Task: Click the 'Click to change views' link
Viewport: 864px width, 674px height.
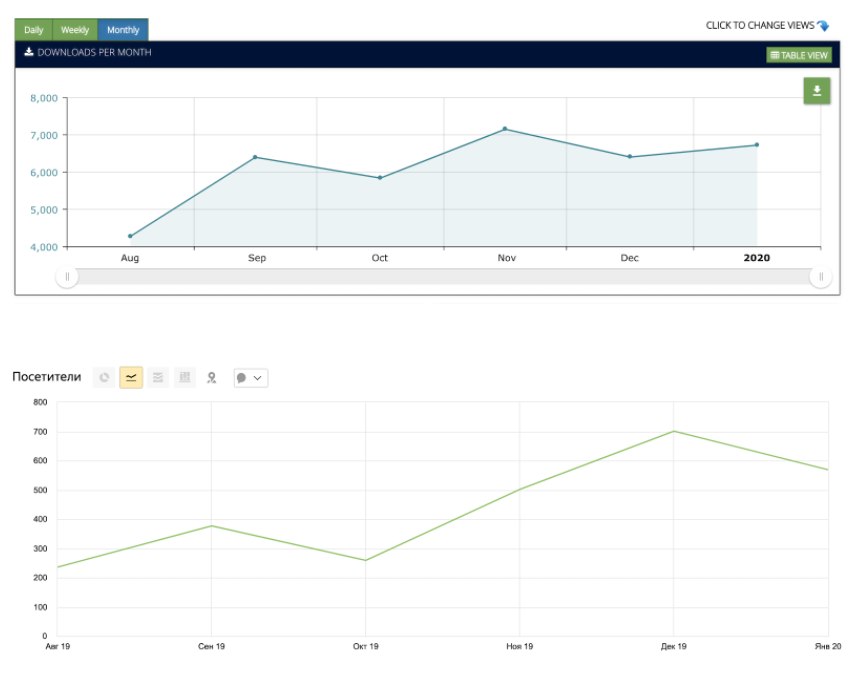Action: click(x=760, y=26)
